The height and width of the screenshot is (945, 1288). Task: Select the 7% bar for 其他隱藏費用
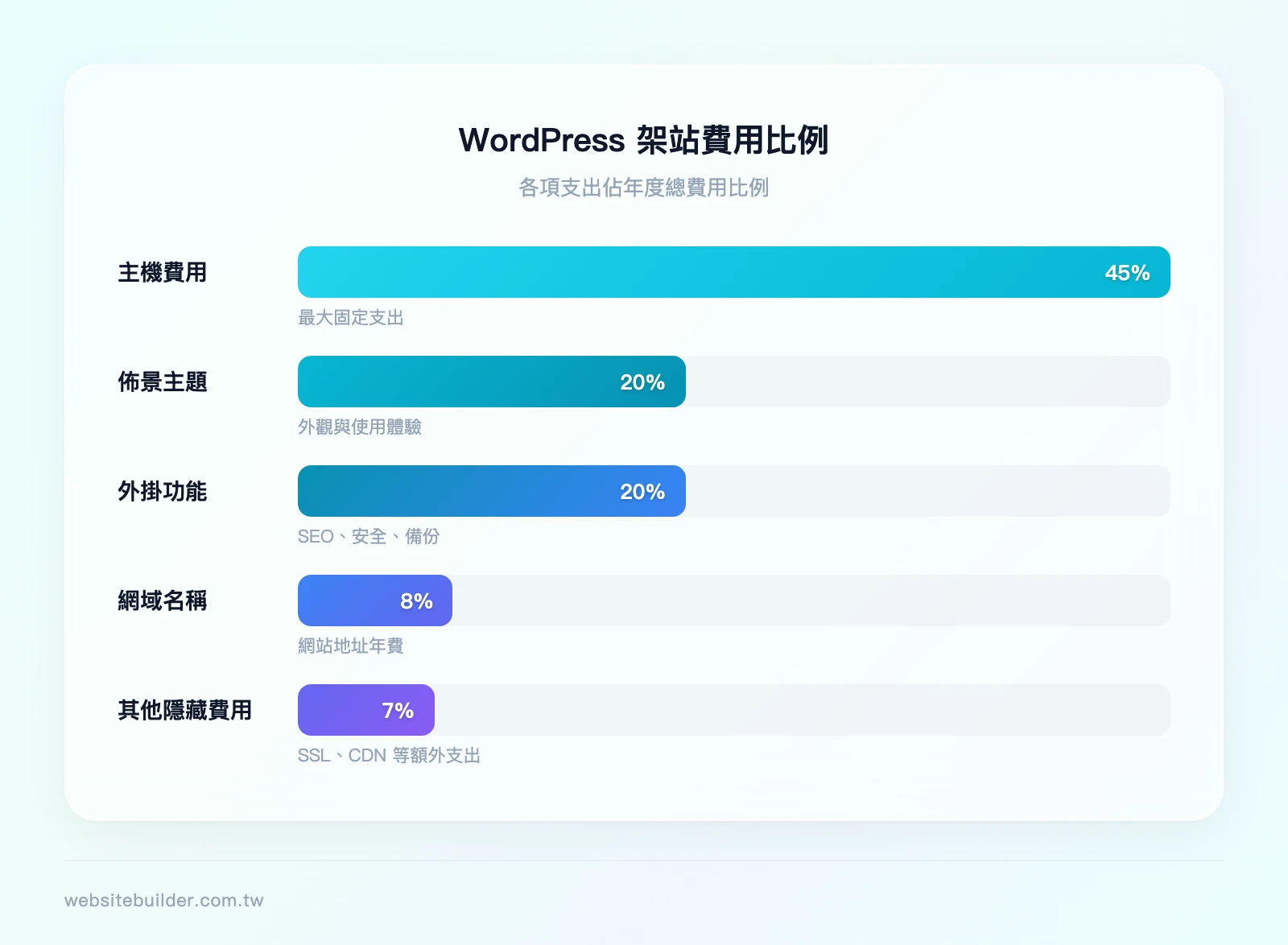click(x=365, y=710)
